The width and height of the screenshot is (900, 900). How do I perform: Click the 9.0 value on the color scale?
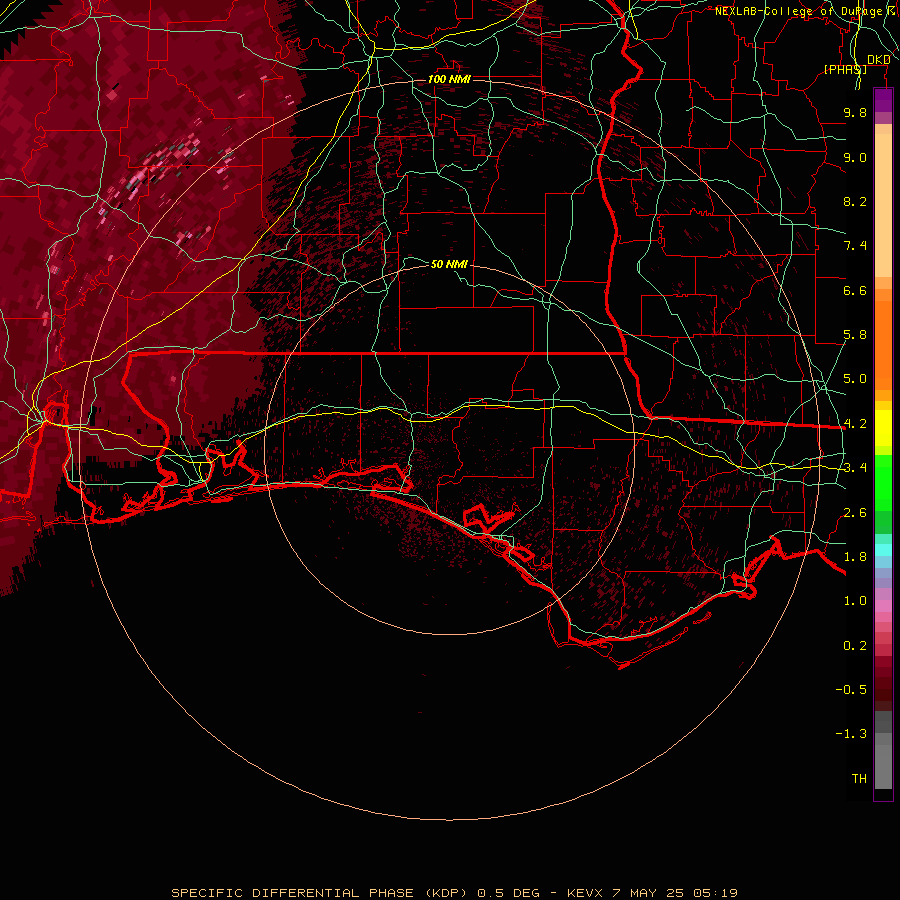(855, 157)
